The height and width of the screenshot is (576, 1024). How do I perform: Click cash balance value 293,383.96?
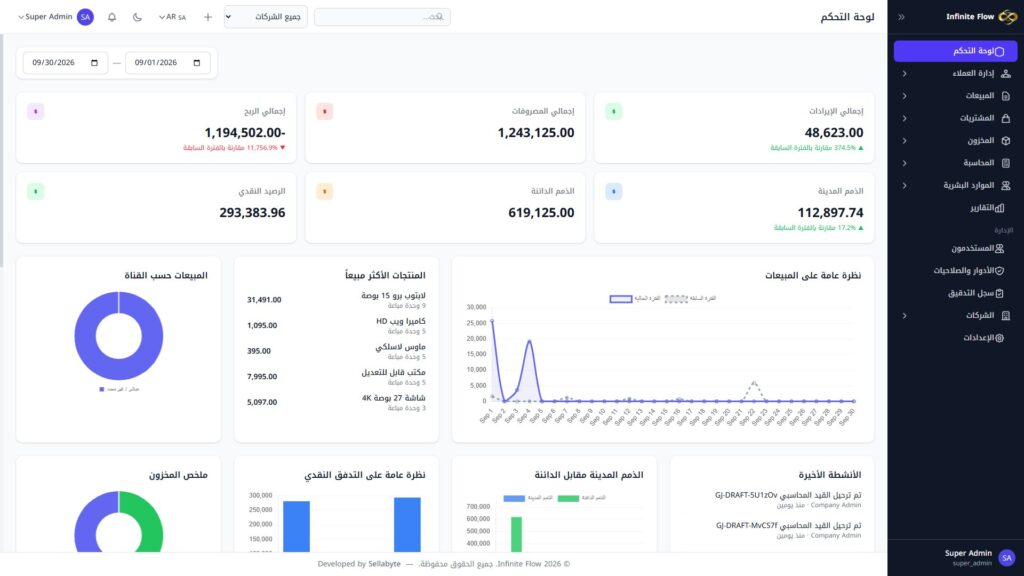[x=252, y=213]
